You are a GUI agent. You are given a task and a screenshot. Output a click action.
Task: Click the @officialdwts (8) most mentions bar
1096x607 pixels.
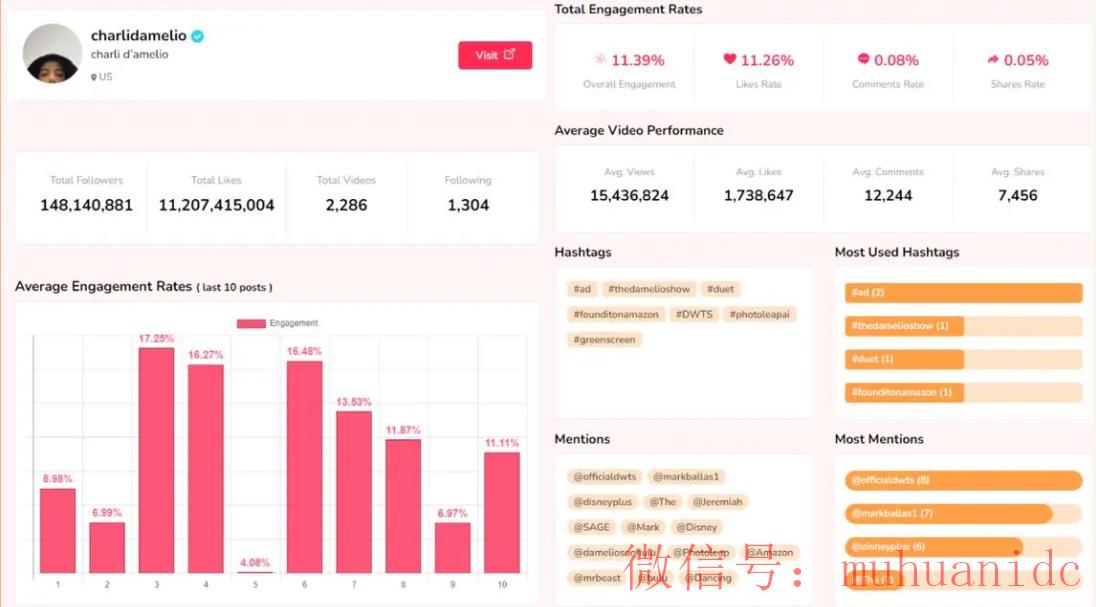point(963,480)
